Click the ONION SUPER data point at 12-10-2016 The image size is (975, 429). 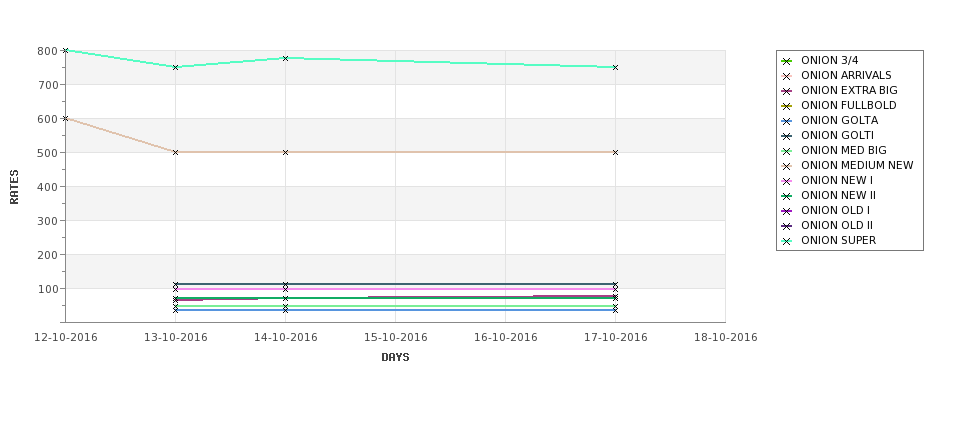(65, 50)
